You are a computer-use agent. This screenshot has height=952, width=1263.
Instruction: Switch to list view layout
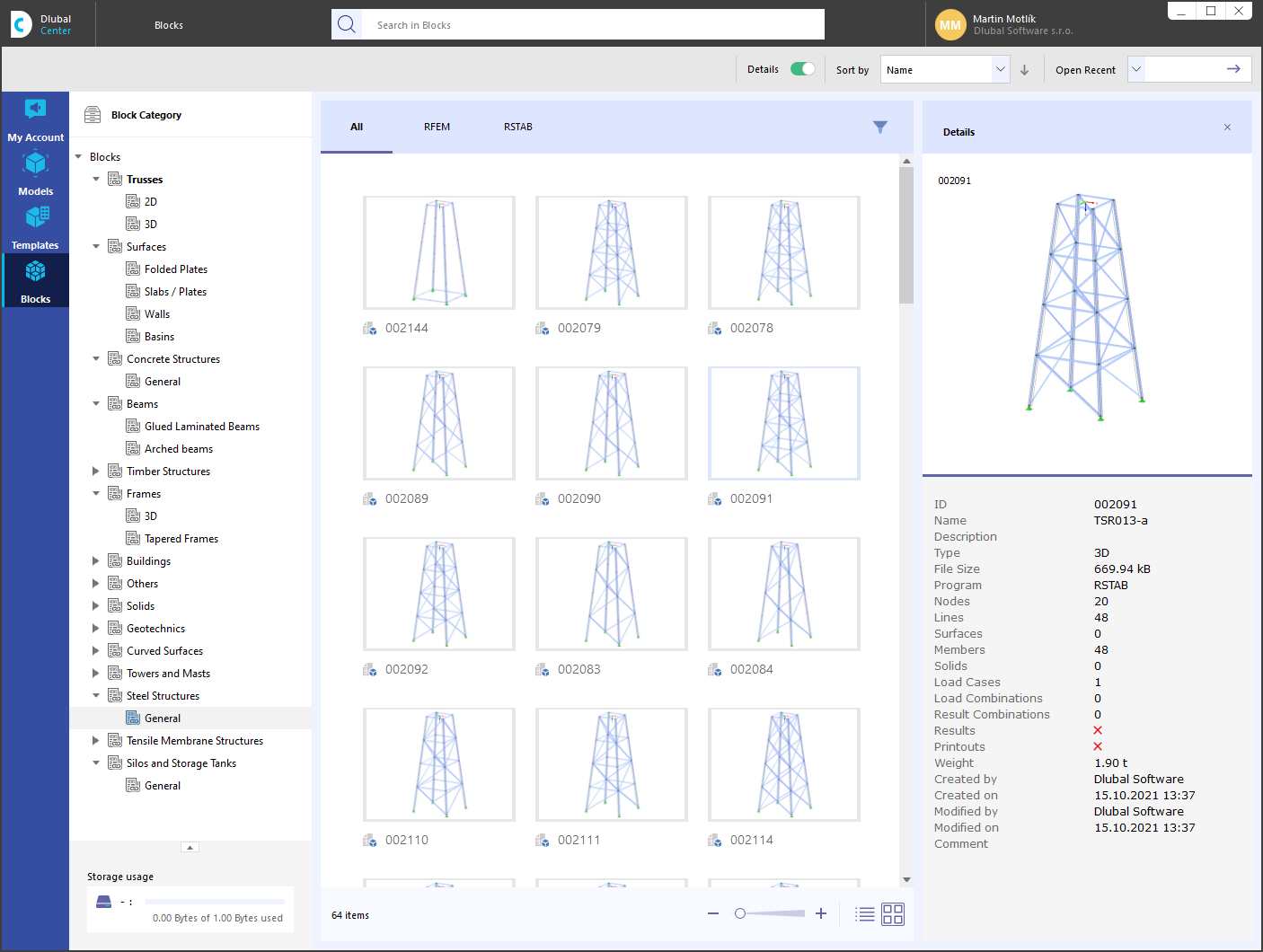(864, 914)
